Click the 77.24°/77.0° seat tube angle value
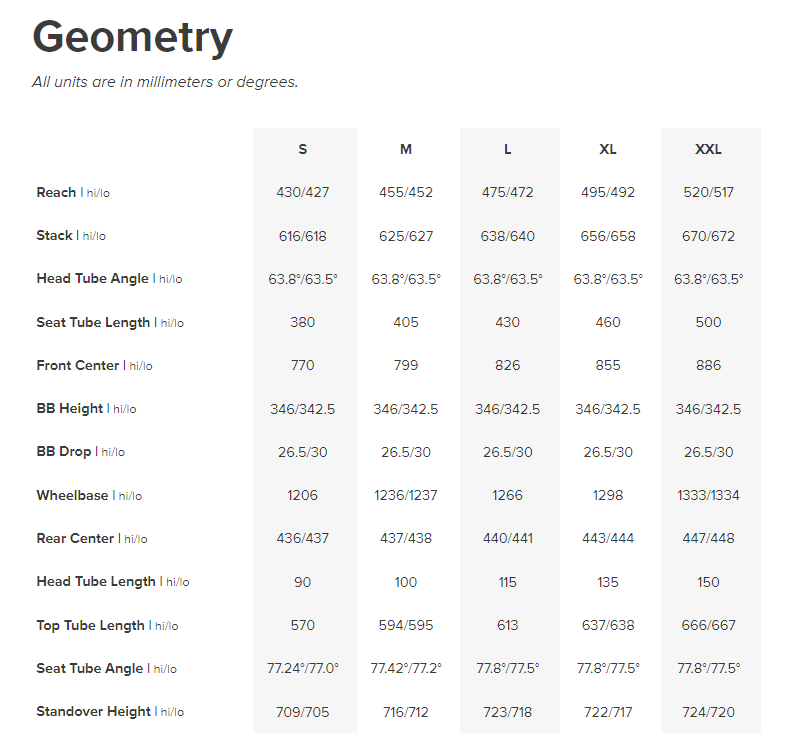The image size is (788, 750). 303,668
